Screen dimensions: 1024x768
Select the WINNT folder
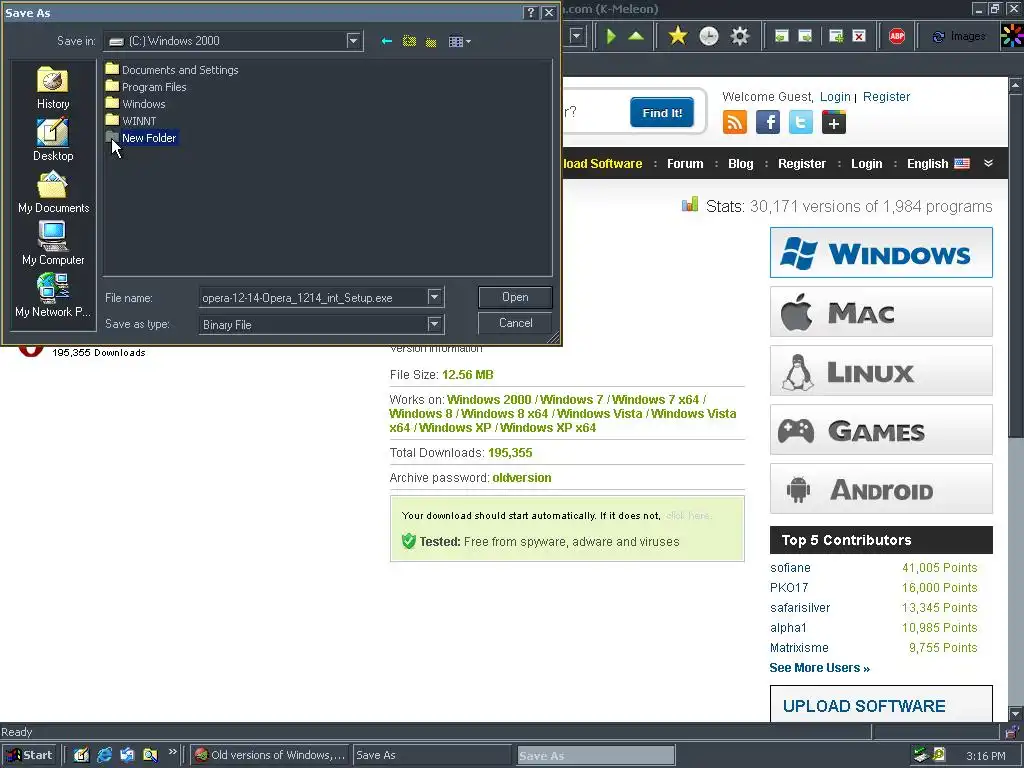click(x=131, y=120)
